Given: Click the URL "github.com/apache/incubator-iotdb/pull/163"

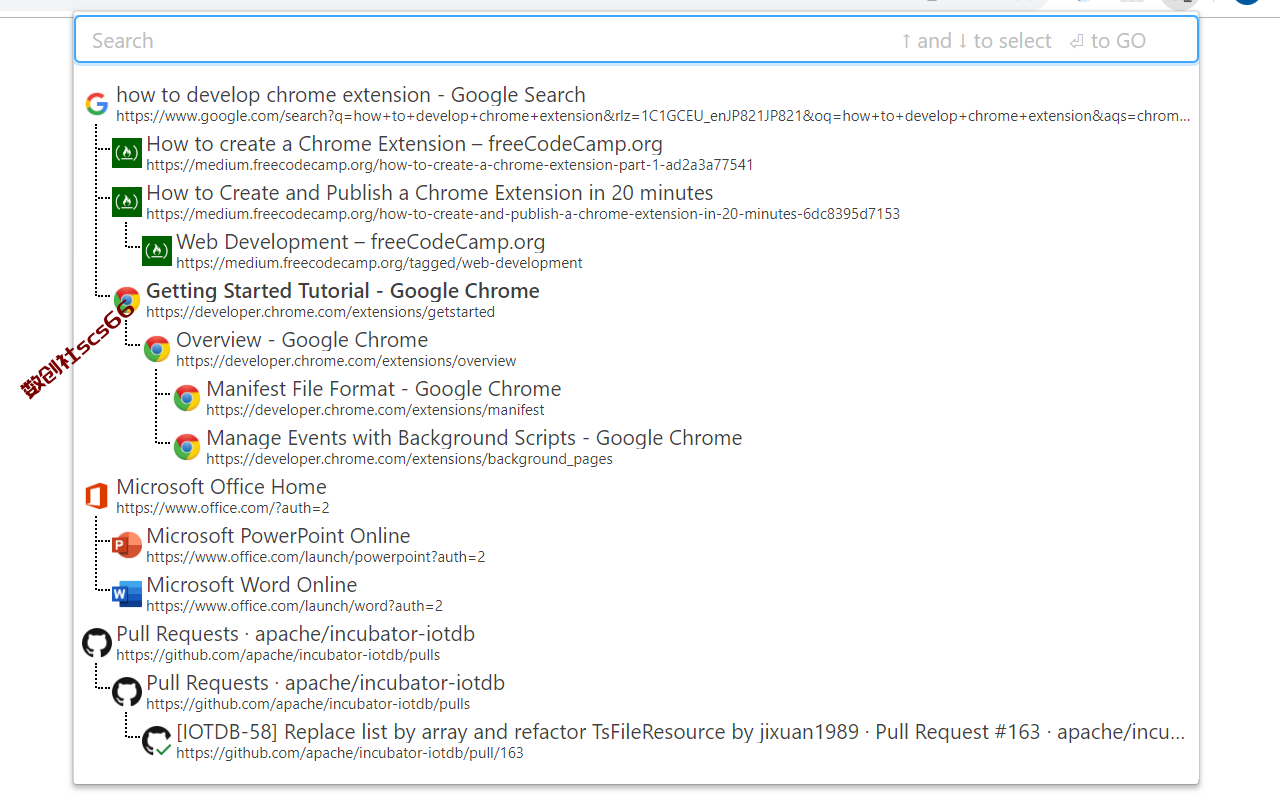Looking at the screenshot, I should pyautogui.click(x=350, y=753).
